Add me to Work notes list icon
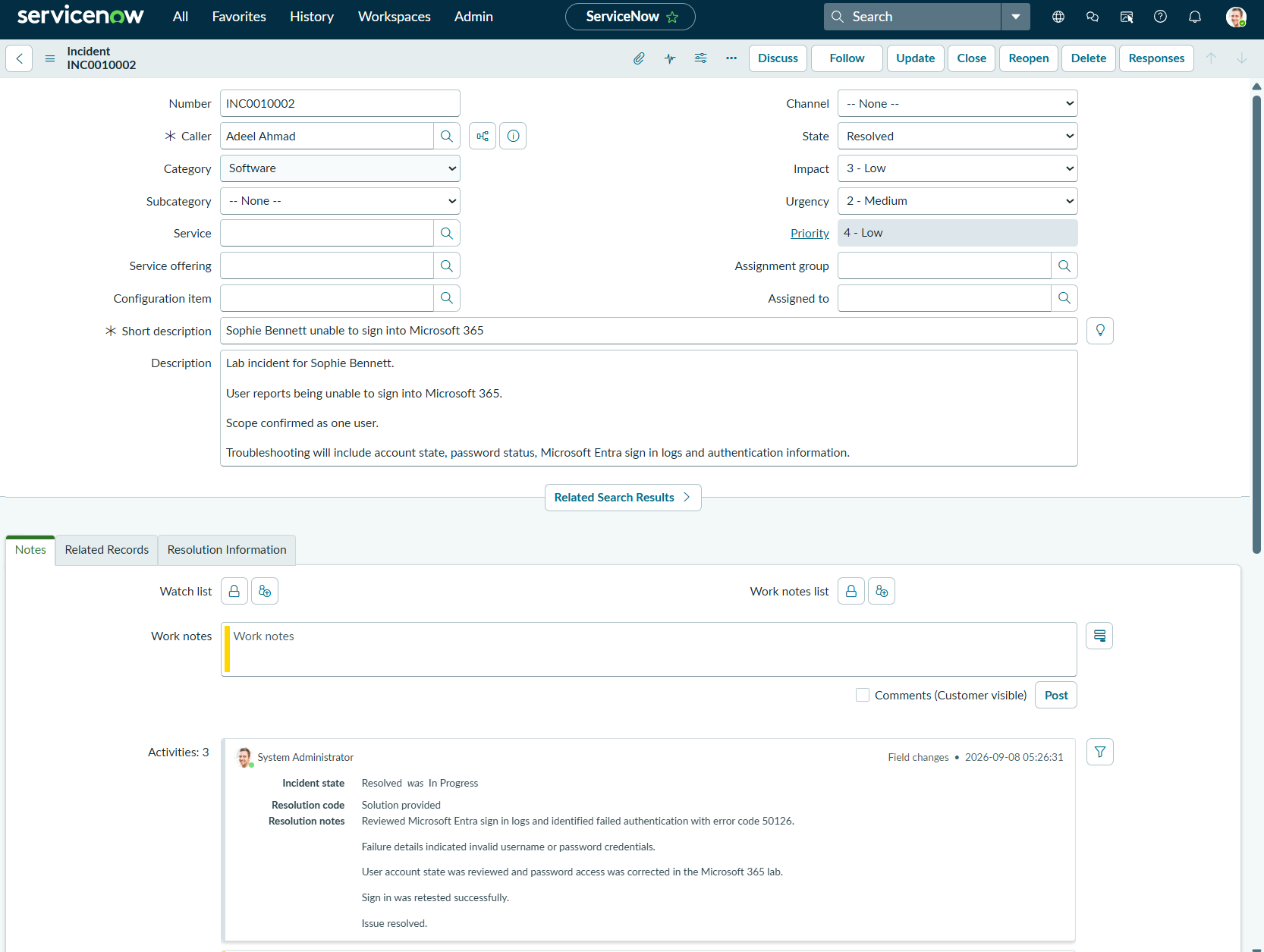This screenshot has height=952, width=1264. [882, 591]
